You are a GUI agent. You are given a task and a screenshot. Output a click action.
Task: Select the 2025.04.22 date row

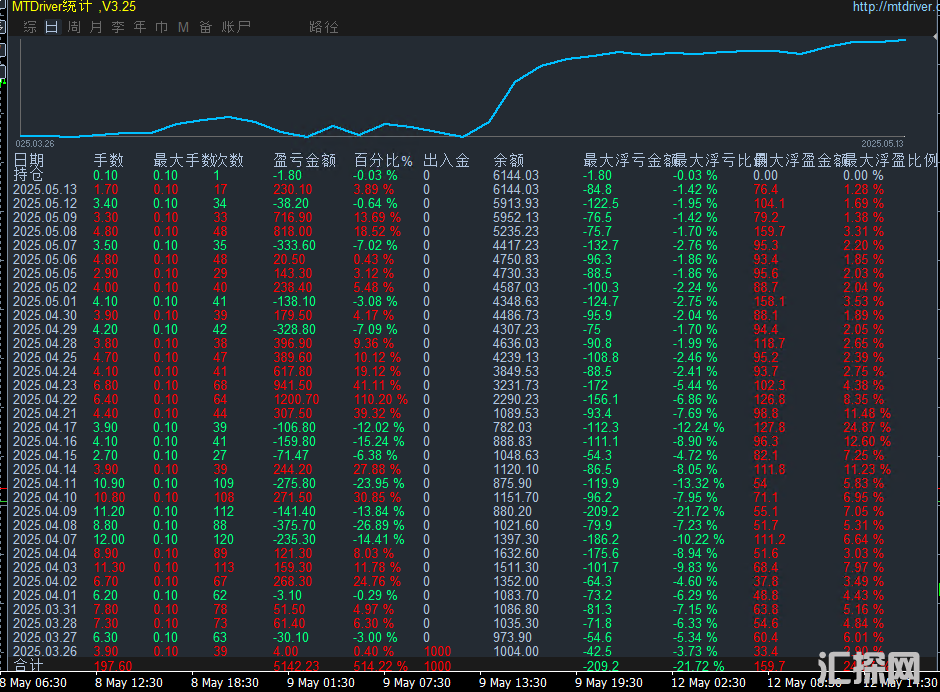[45, 399]
